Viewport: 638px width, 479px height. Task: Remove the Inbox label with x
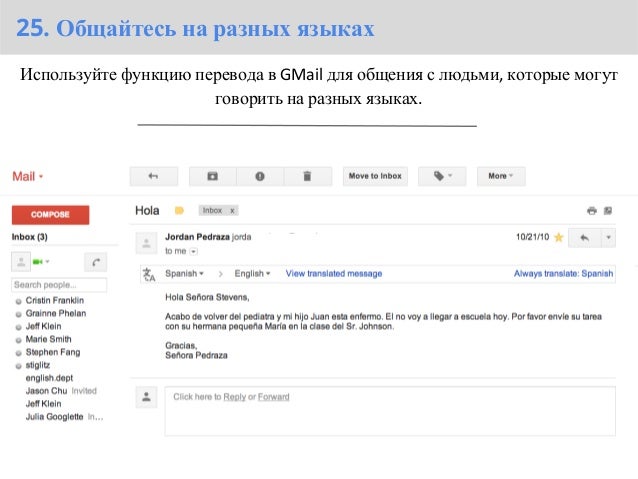click(x=232, y=210)
